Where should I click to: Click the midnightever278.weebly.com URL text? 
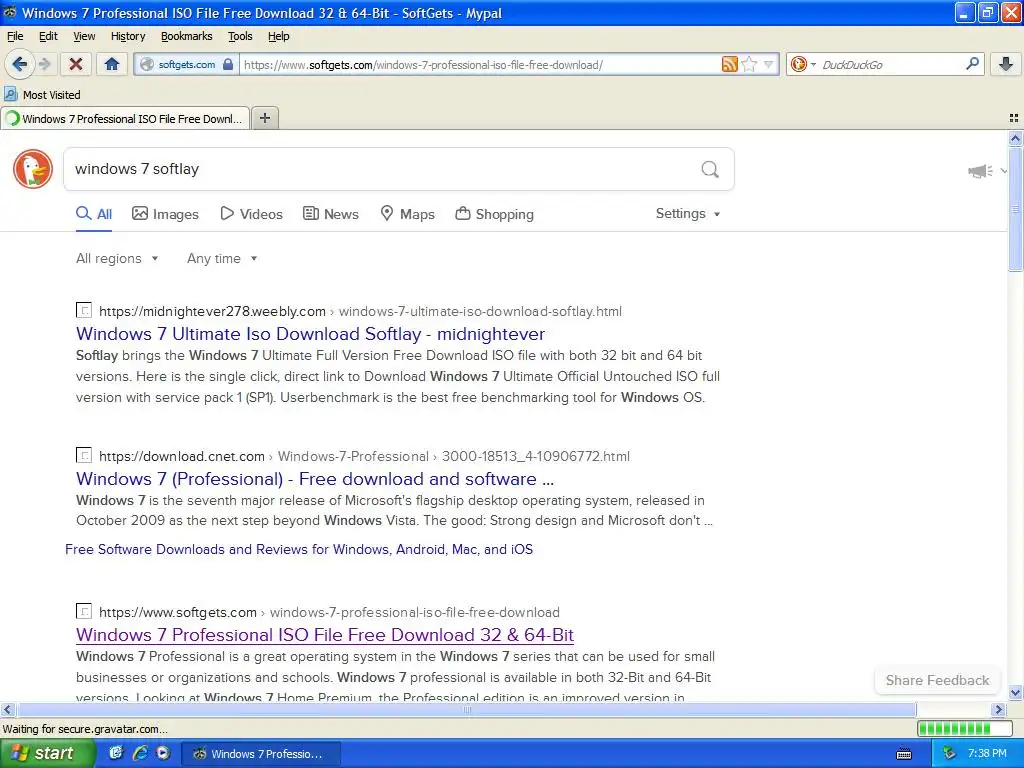[x=212, y=312]
